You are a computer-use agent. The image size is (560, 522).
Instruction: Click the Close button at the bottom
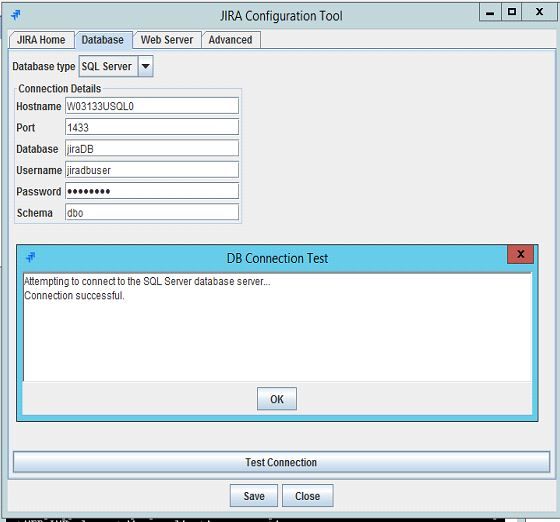tap(308, 496)
